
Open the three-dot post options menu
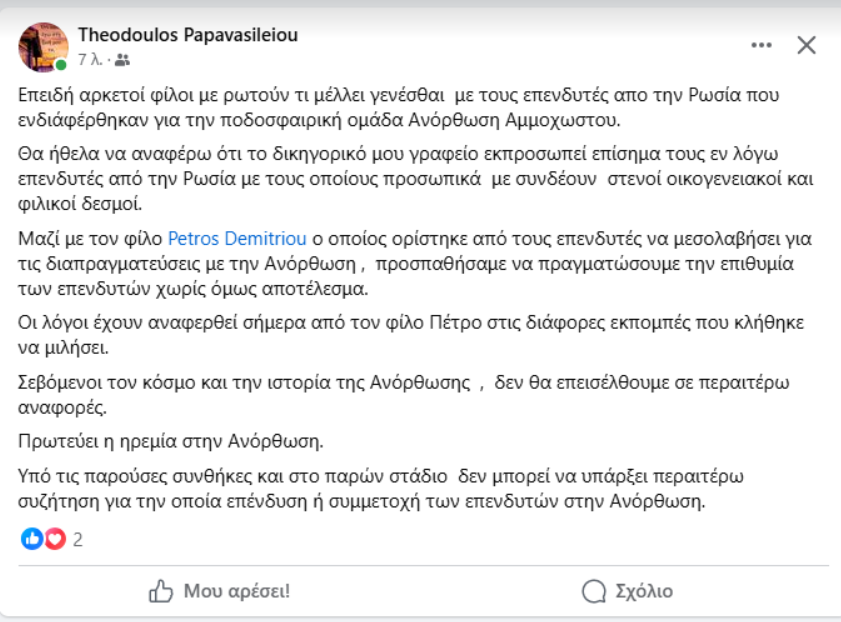pos(761,45)
